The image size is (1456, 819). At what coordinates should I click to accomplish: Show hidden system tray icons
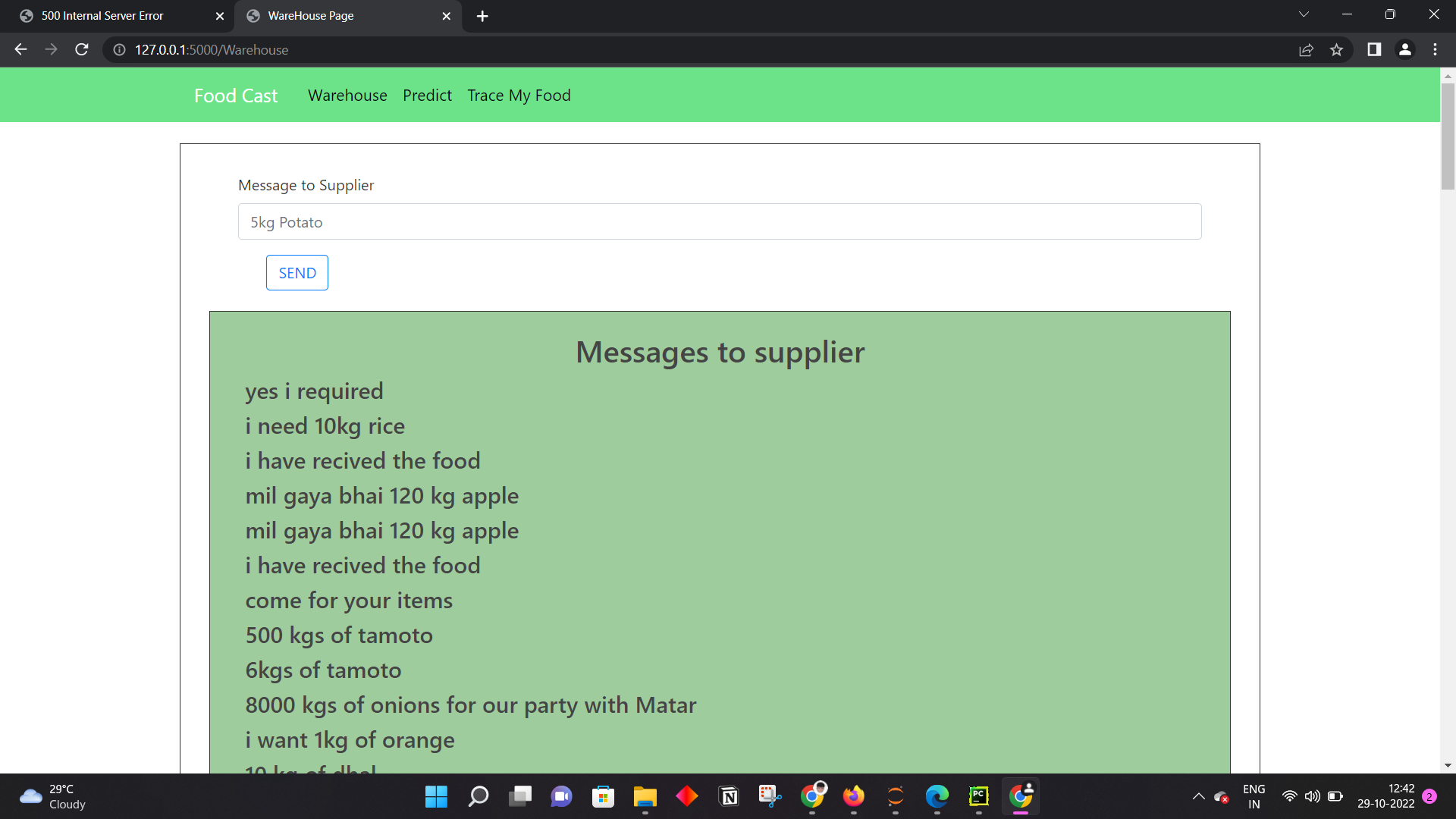1198,796
